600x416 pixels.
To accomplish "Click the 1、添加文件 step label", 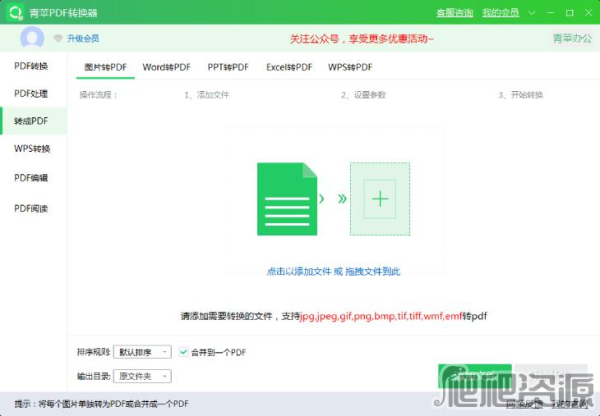I will point(207,95).
